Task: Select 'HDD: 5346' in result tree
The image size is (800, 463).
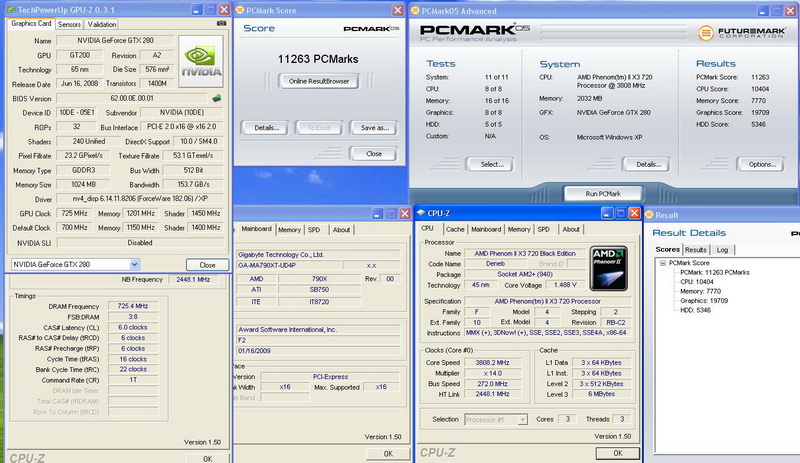Action: click(695, 310)
